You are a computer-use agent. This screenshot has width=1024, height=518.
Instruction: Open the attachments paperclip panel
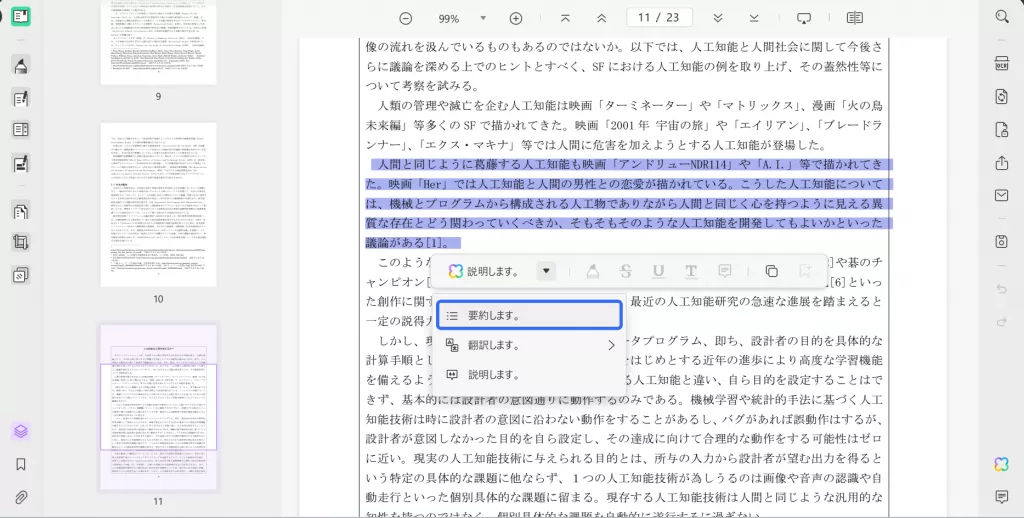21,498
